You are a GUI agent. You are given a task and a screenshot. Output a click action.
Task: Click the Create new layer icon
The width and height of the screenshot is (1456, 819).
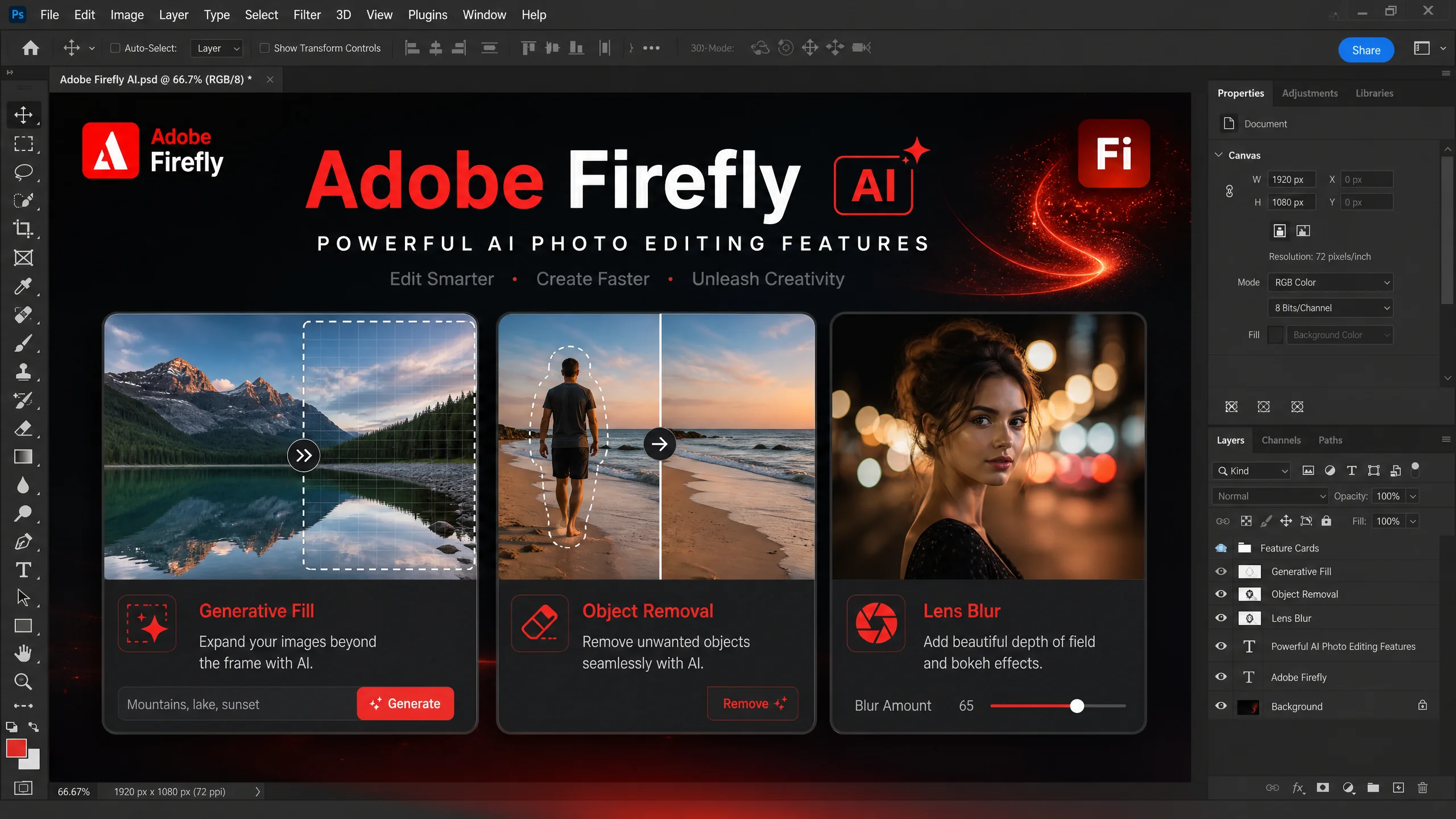[x=1398, y=788]
